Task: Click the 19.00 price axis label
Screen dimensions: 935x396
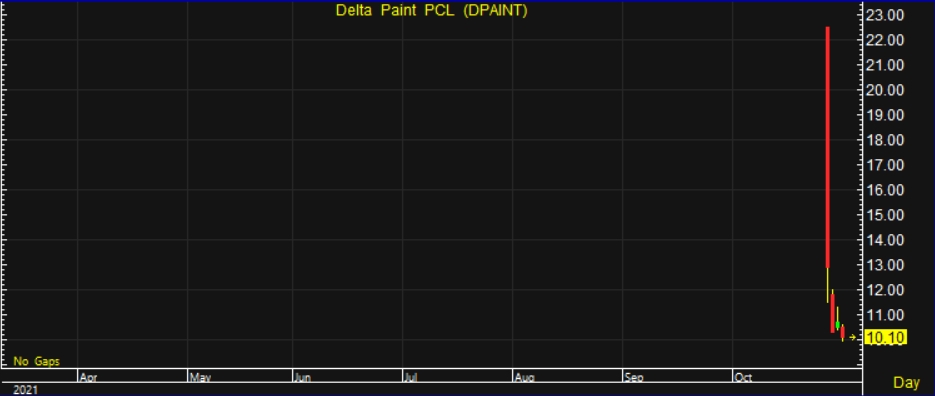Action: click(884, 115)
